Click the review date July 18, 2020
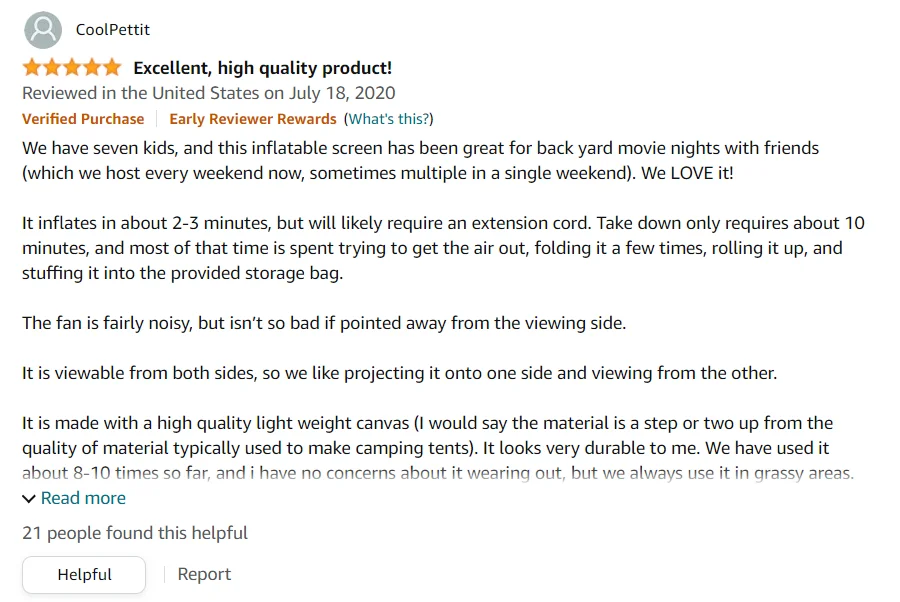The height and width of the screenshot is (602, 900). point(208,93)
